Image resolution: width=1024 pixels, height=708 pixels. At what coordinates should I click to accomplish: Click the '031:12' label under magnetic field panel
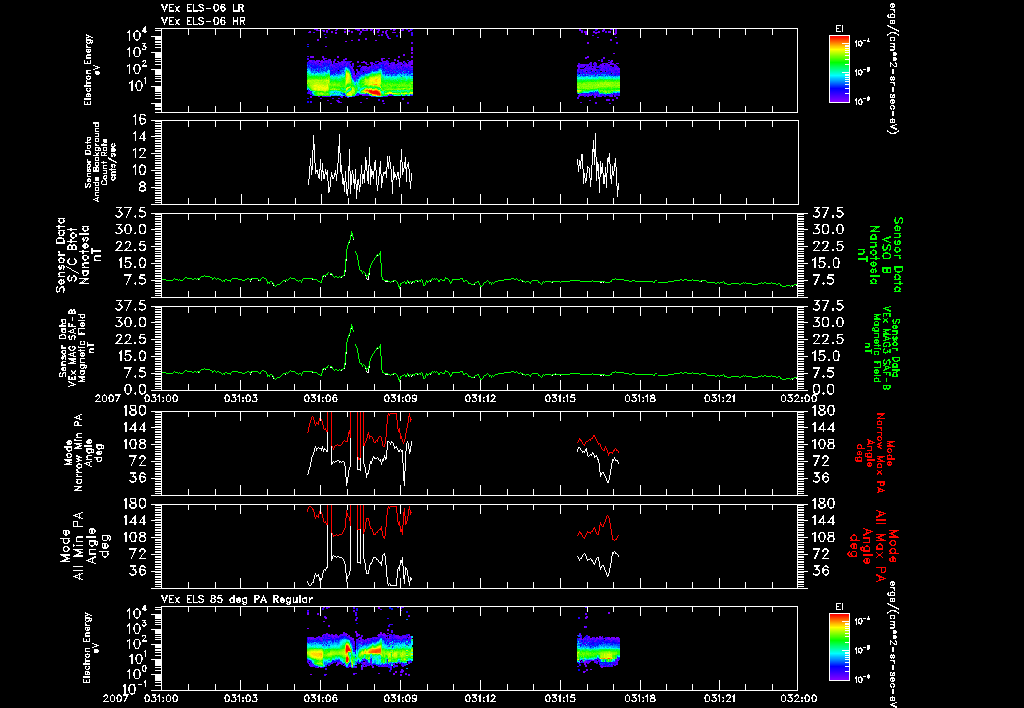(x=481, y=398)
